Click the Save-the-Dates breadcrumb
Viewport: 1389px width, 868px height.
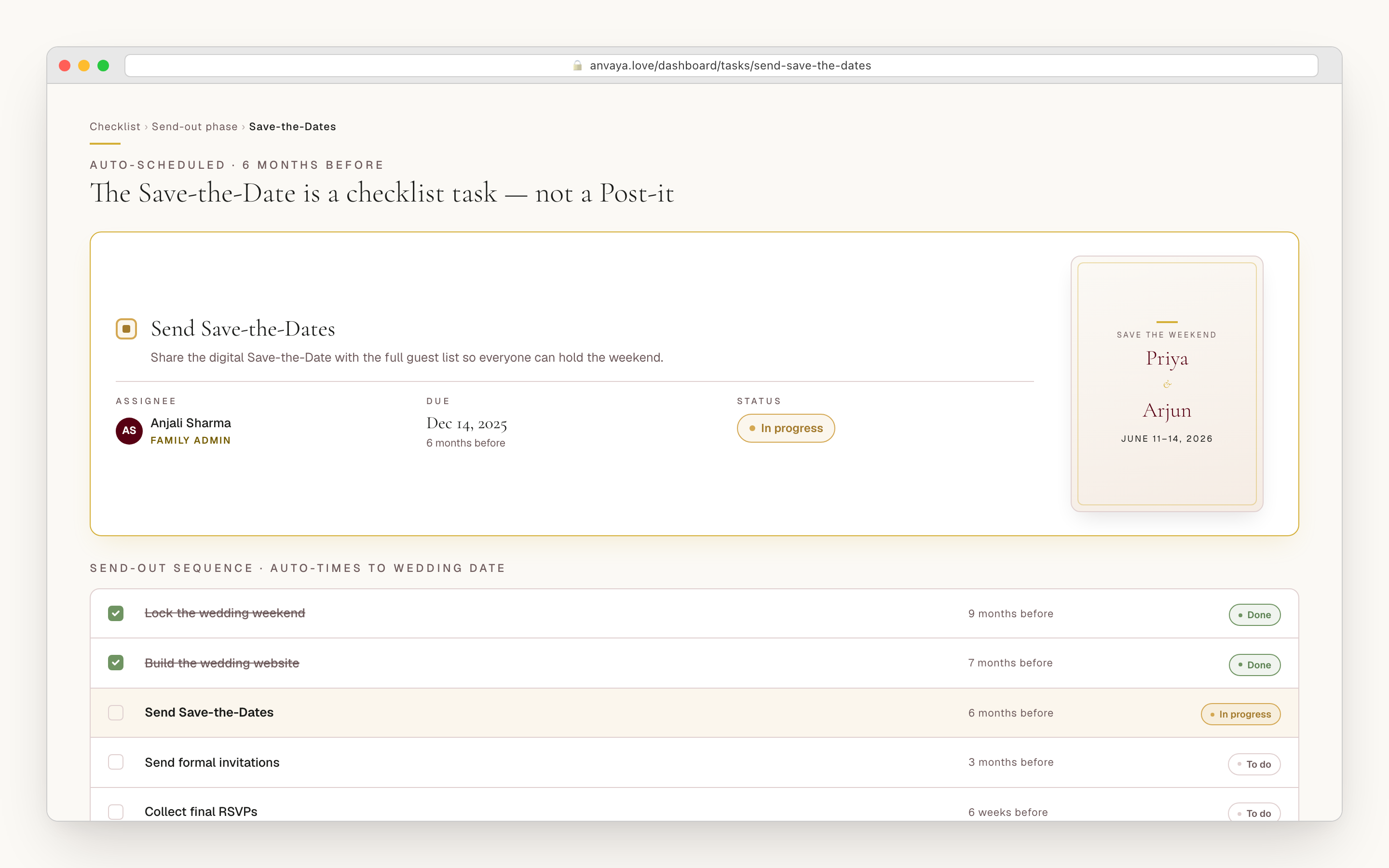click(293, 126)
